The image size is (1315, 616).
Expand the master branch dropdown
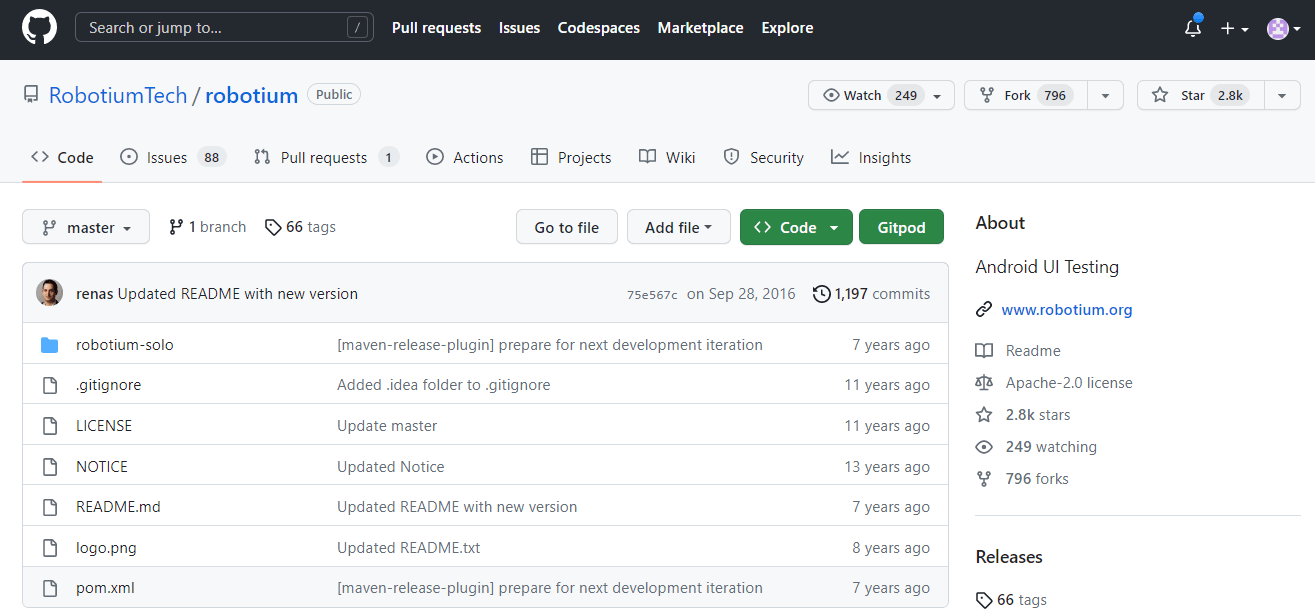click(x=86, y=227)
